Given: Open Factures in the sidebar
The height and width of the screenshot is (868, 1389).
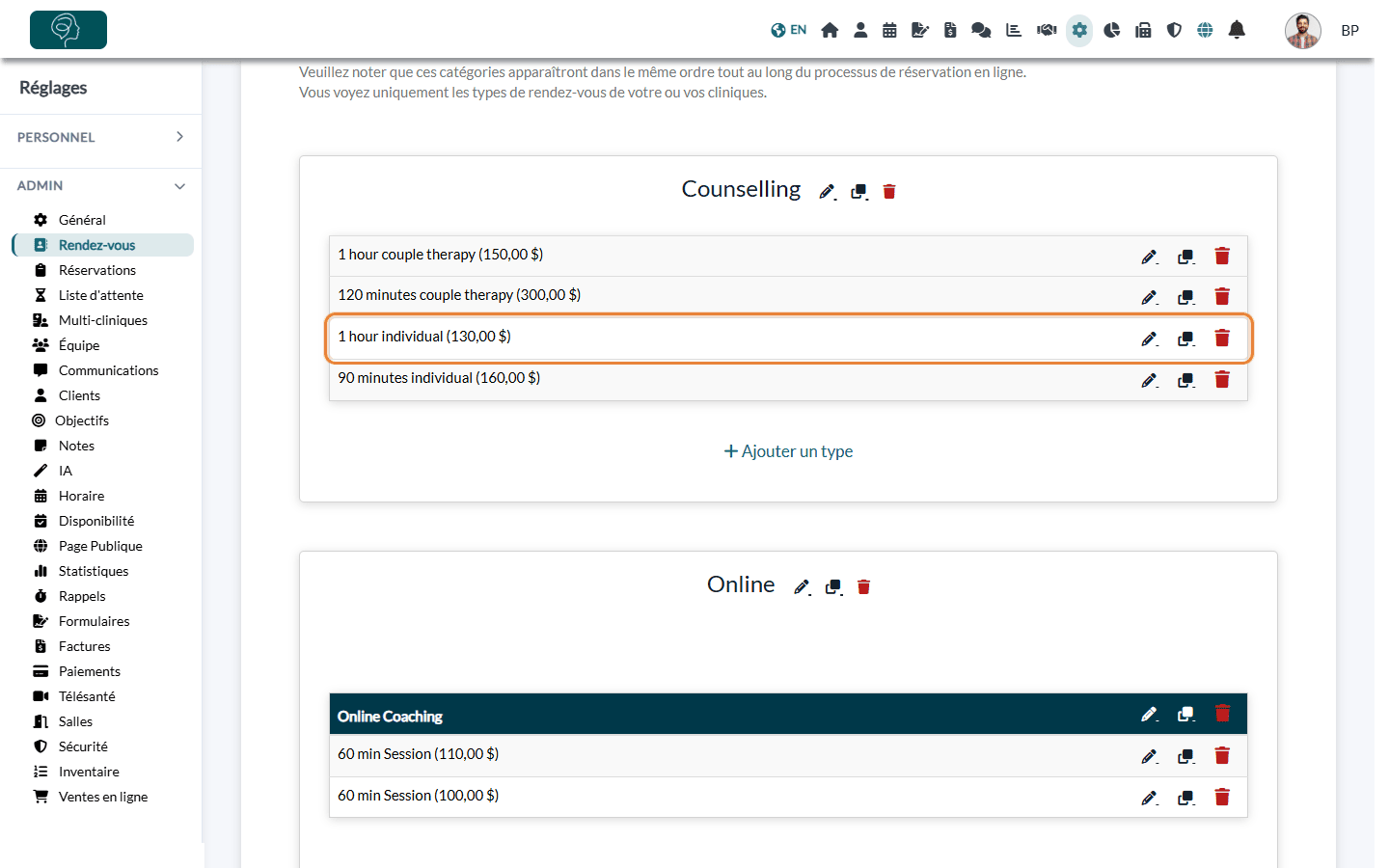Looking at the screenshot, I should (x=85, y=646).
